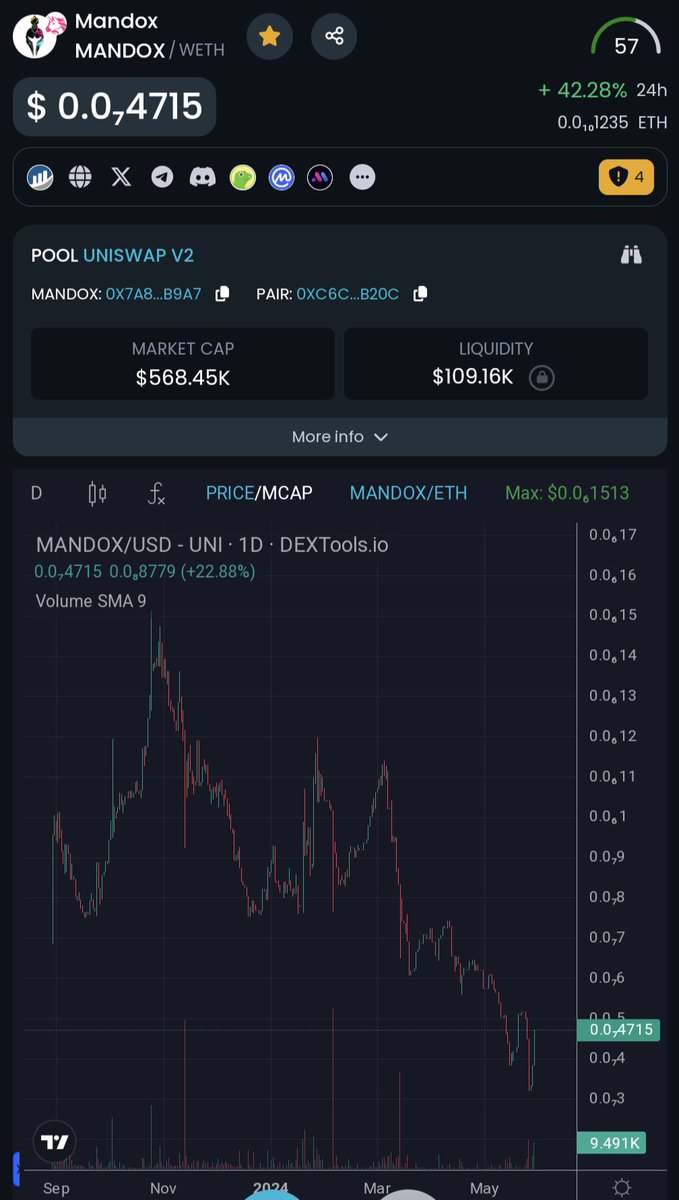Open the CoinMarketCap listing icon

282,177
